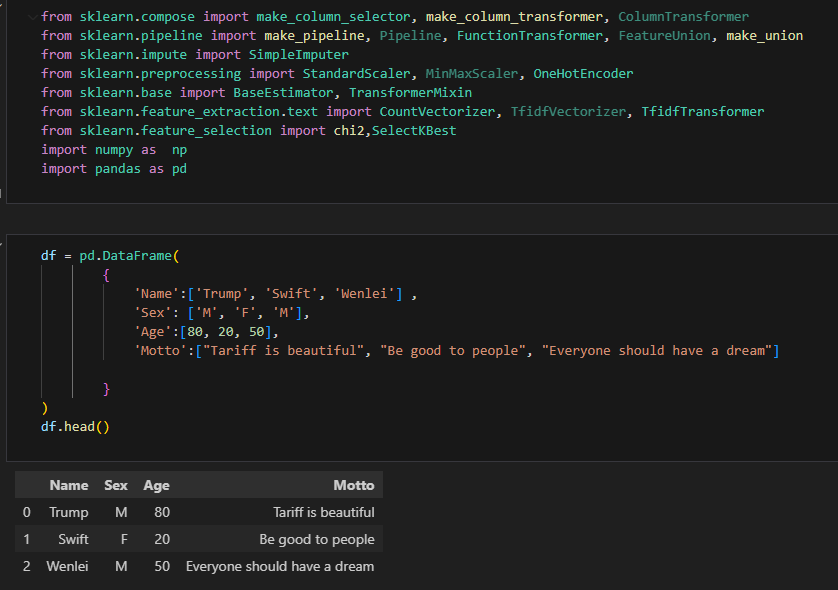This screenshot has height=590, width=838.
Task: Click the Wenlei cell in the output table
Action: [x=67, y=566]
